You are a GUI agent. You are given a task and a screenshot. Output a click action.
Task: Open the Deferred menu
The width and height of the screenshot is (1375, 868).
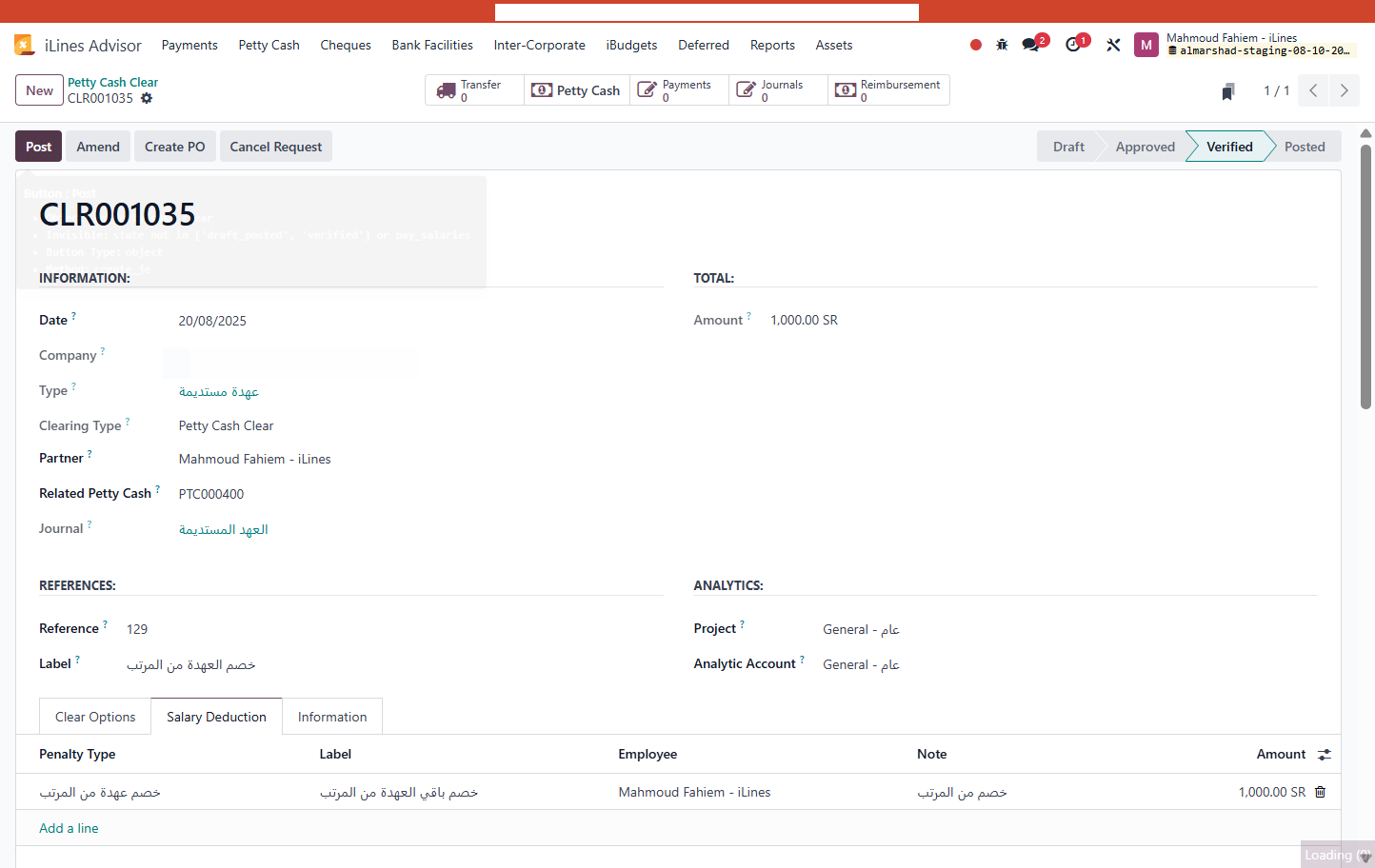[704, 45]
